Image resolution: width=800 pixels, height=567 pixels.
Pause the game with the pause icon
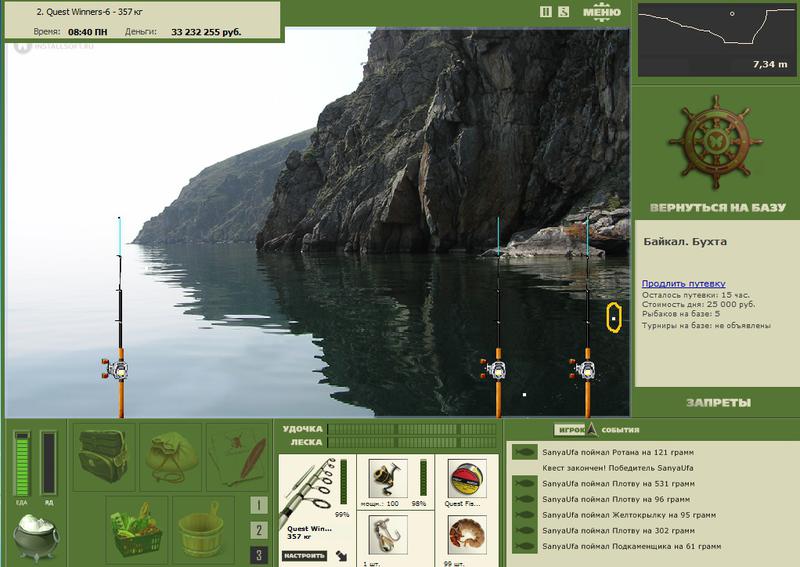[x=545, y=12]
